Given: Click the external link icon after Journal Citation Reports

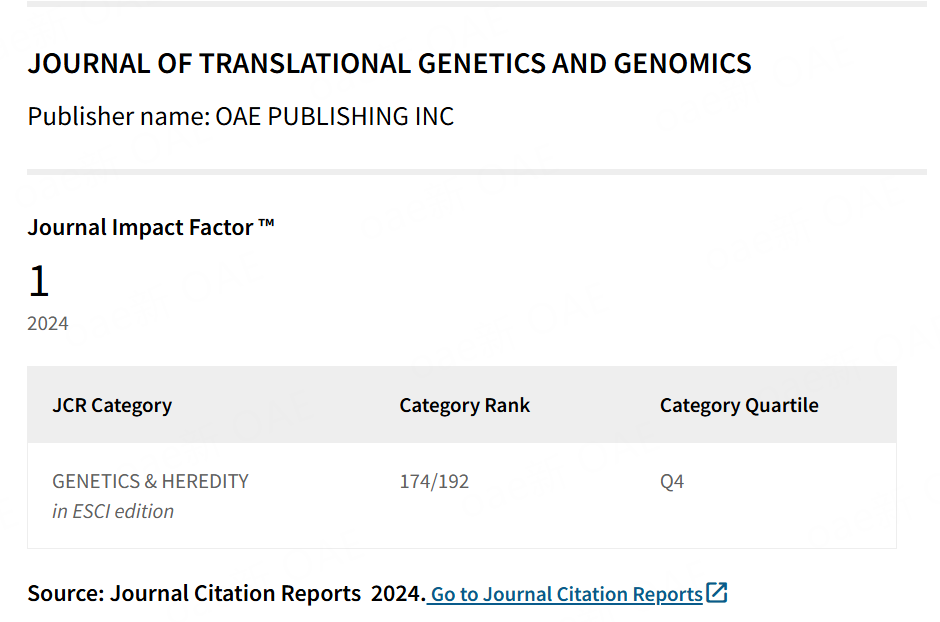Looking at the screenshot, I should click(717, 593).
